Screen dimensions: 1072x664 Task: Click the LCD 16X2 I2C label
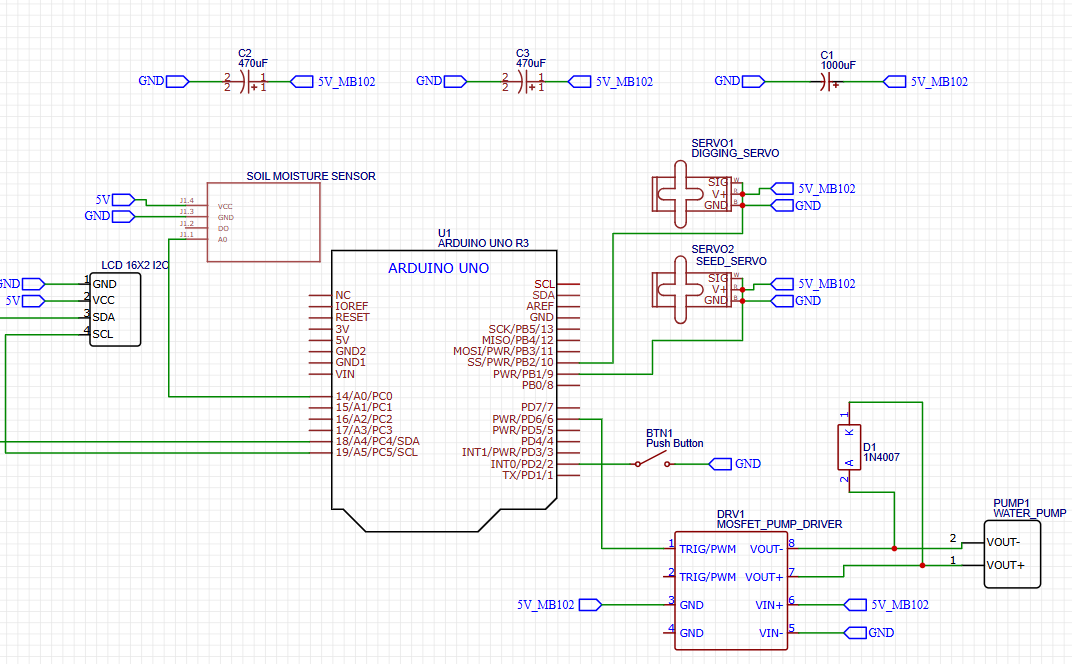coord(135,265)
